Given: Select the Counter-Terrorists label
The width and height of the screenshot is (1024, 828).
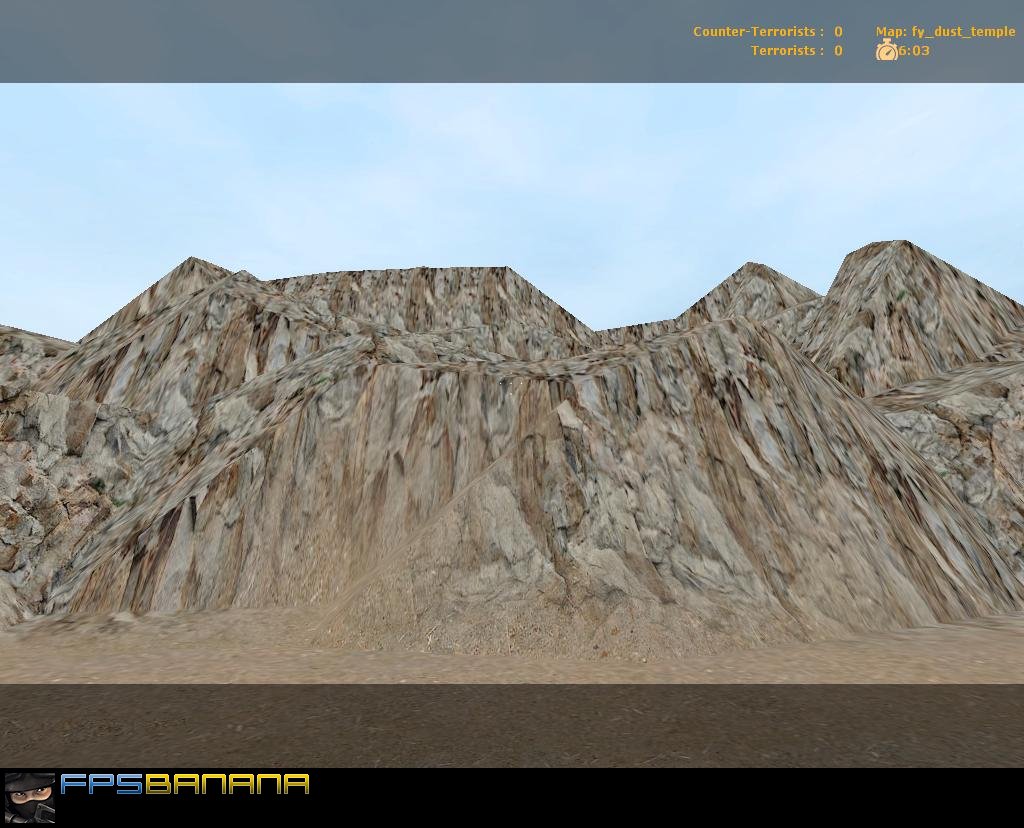Looking at the screenshot, I should 755,31.
